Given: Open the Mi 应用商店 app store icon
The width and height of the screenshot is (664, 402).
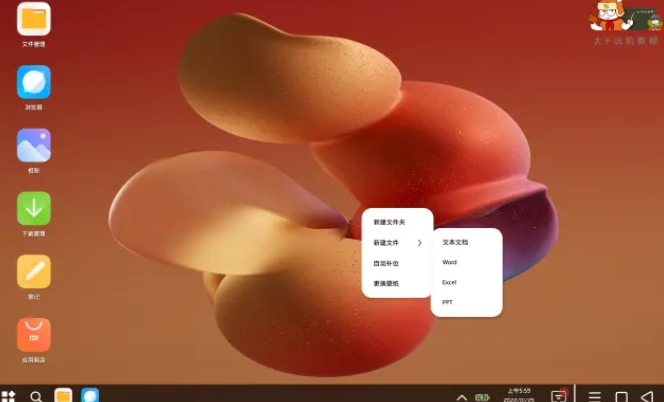Looking at the screenshot, I should (x=34, y=334).
